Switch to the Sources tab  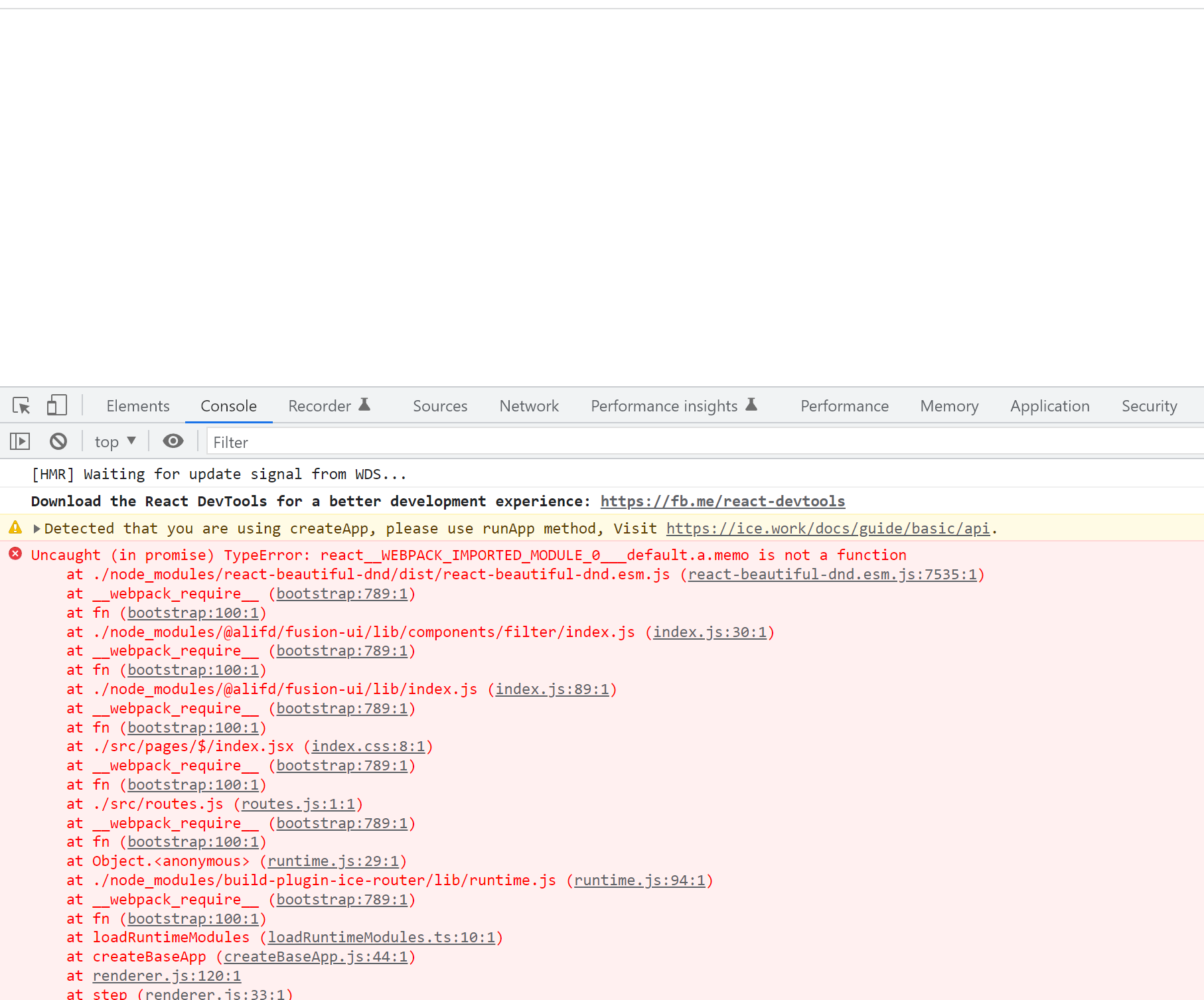click(440, 406)
